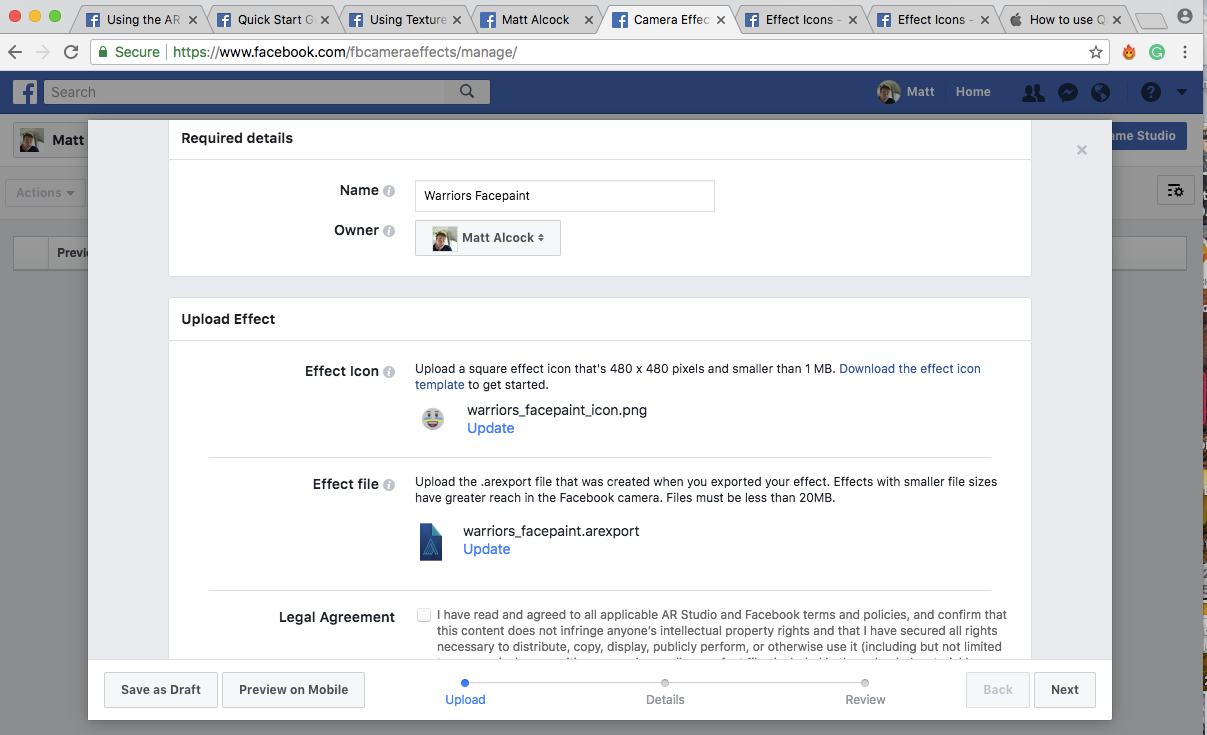Click the browser address bar
1207x735 pixels.
(x=600, y=52)
